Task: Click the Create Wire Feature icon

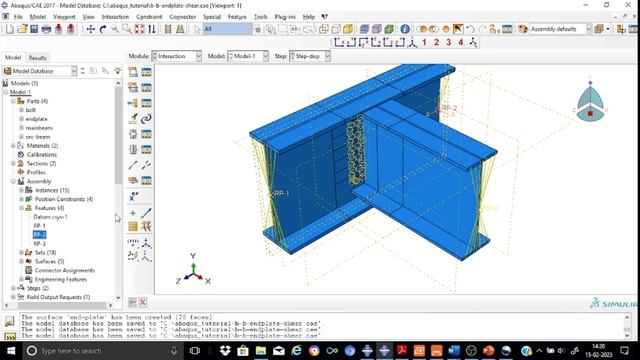Action: pyautogui.click(x=133, y=165)
